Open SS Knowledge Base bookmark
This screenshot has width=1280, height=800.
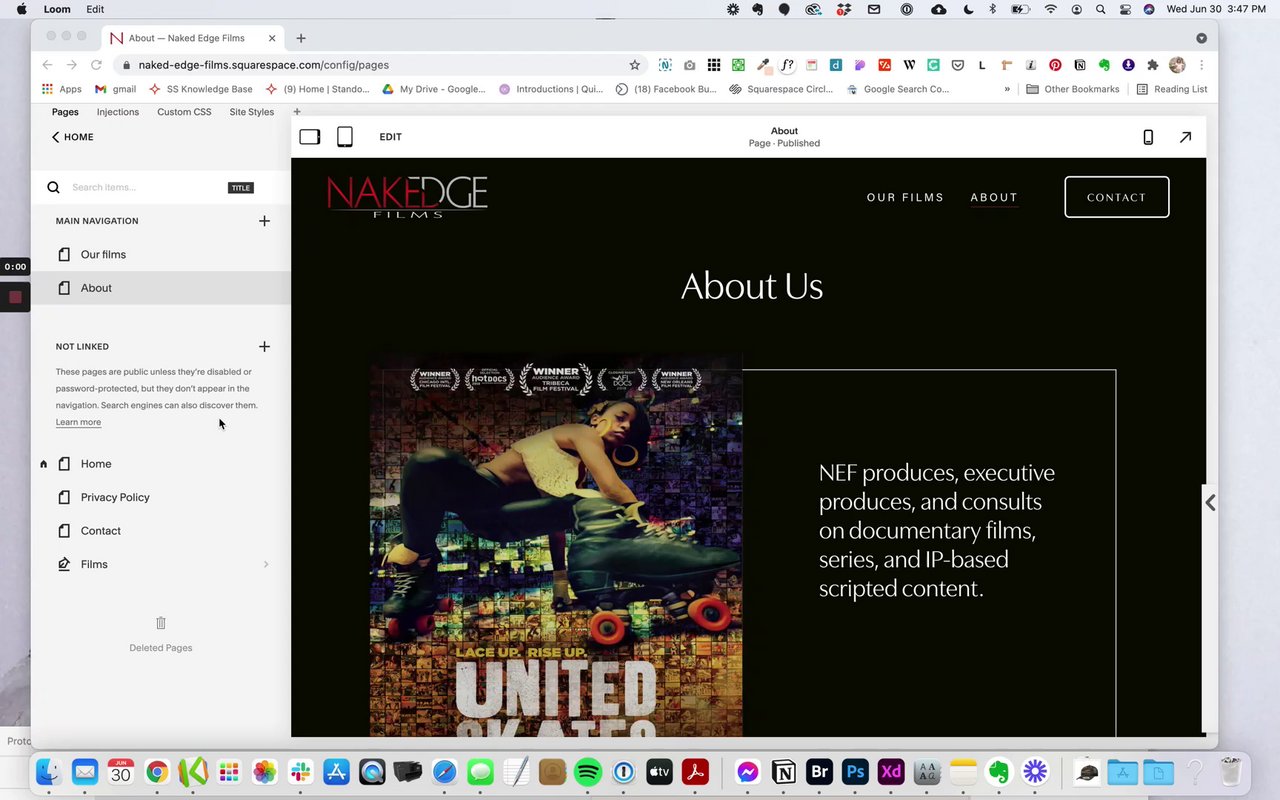tap(201, 89)
